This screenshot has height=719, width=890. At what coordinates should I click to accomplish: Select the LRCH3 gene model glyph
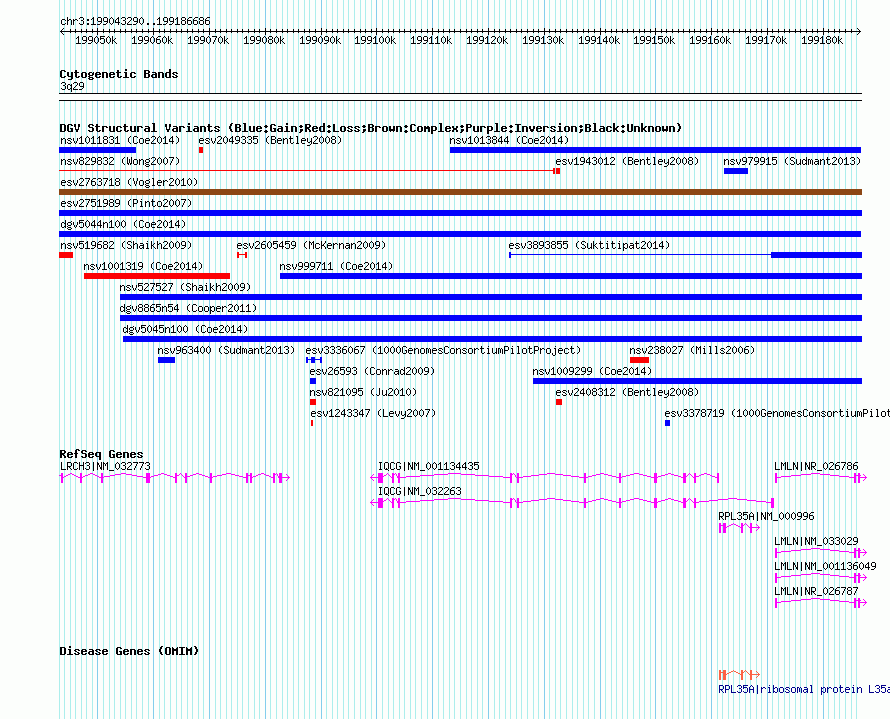(x=175, y=478)
